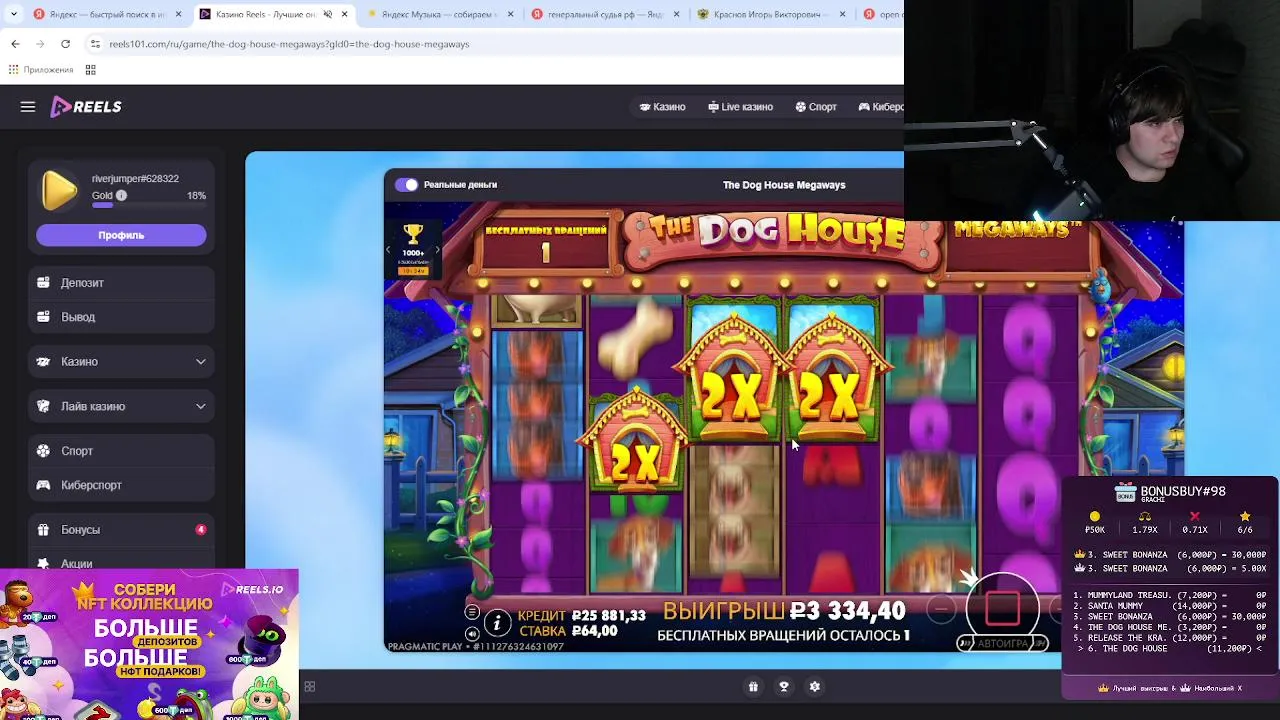1280x720 pixels.
Task: Open settings gear below the game
Action: click(814, 687)
